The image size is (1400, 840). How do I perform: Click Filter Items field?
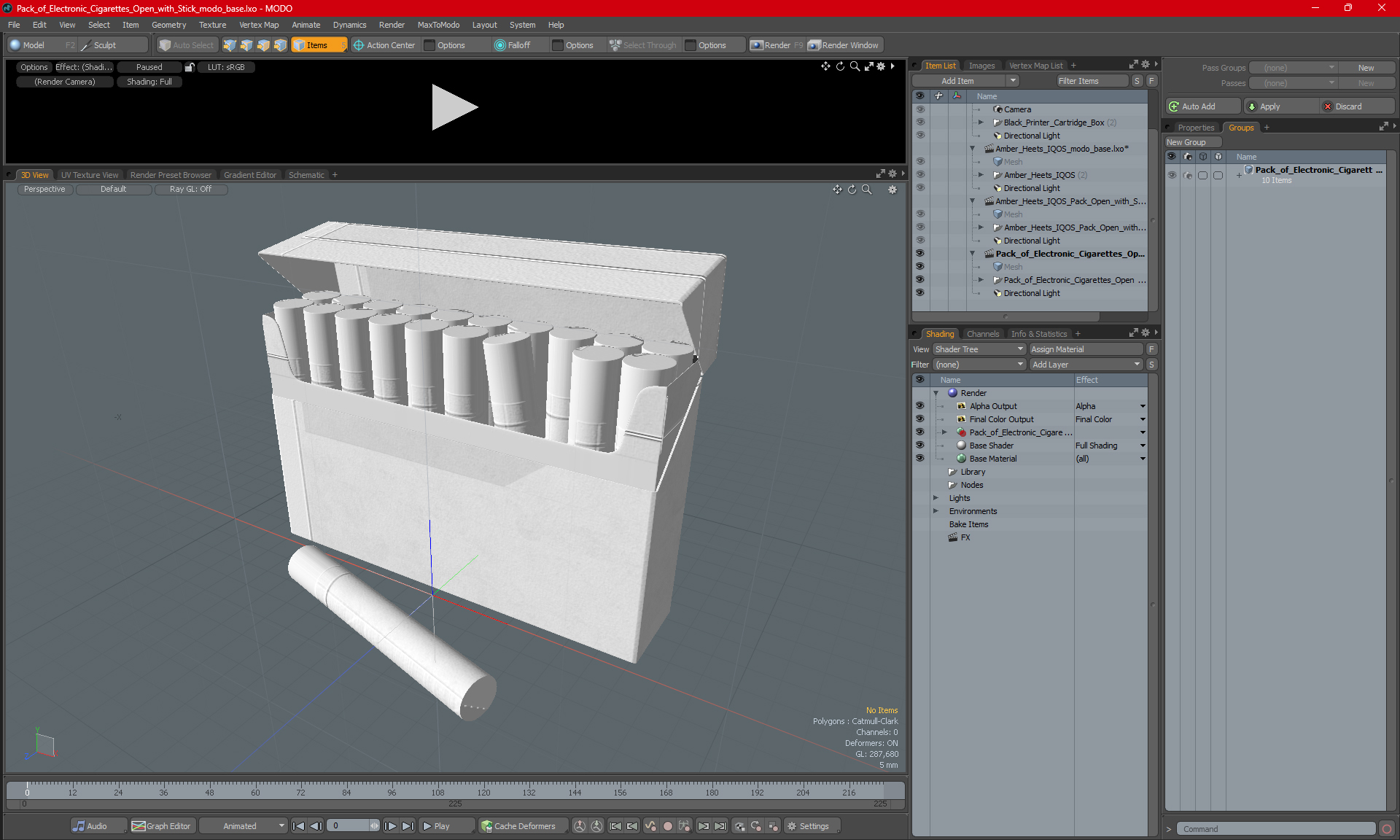click(1092, 81)
